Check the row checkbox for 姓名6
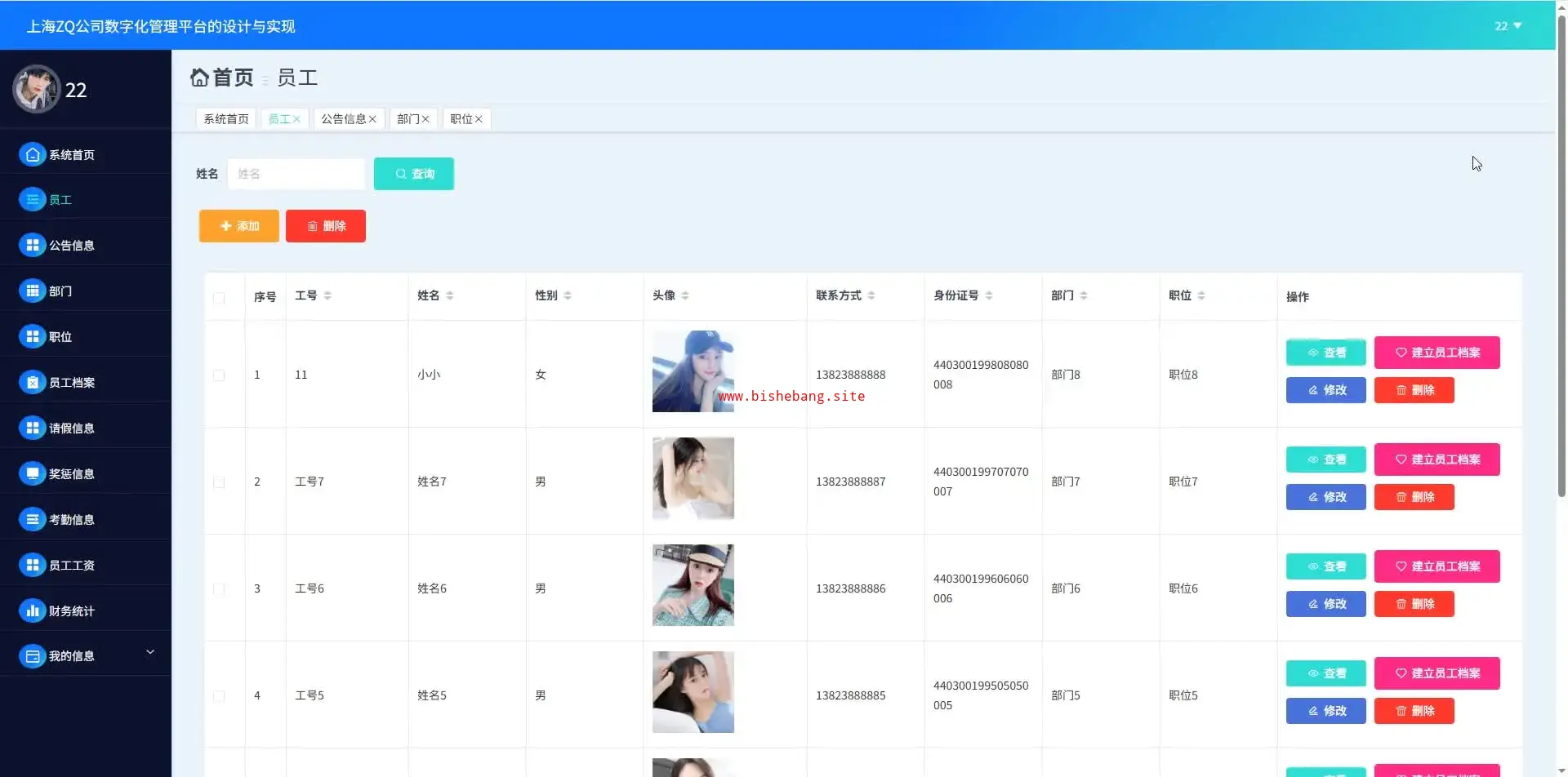Screen dimensions: 1568x777 [219, 589]
